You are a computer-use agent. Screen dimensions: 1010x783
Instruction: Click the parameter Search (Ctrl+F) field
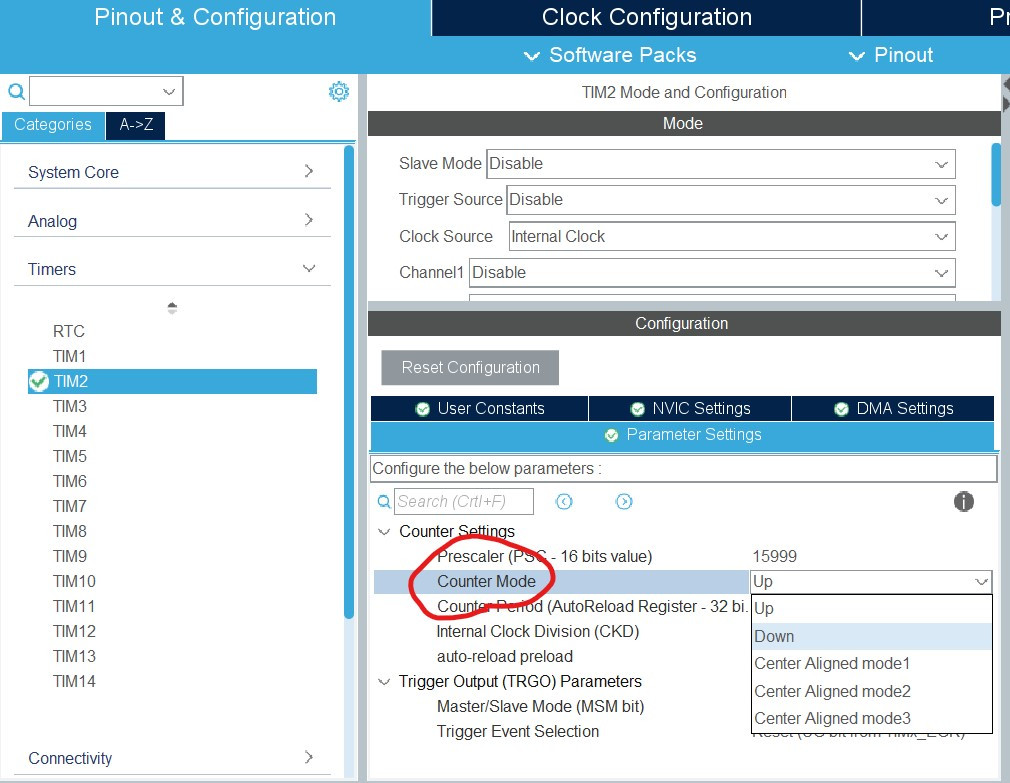(464, 502)
